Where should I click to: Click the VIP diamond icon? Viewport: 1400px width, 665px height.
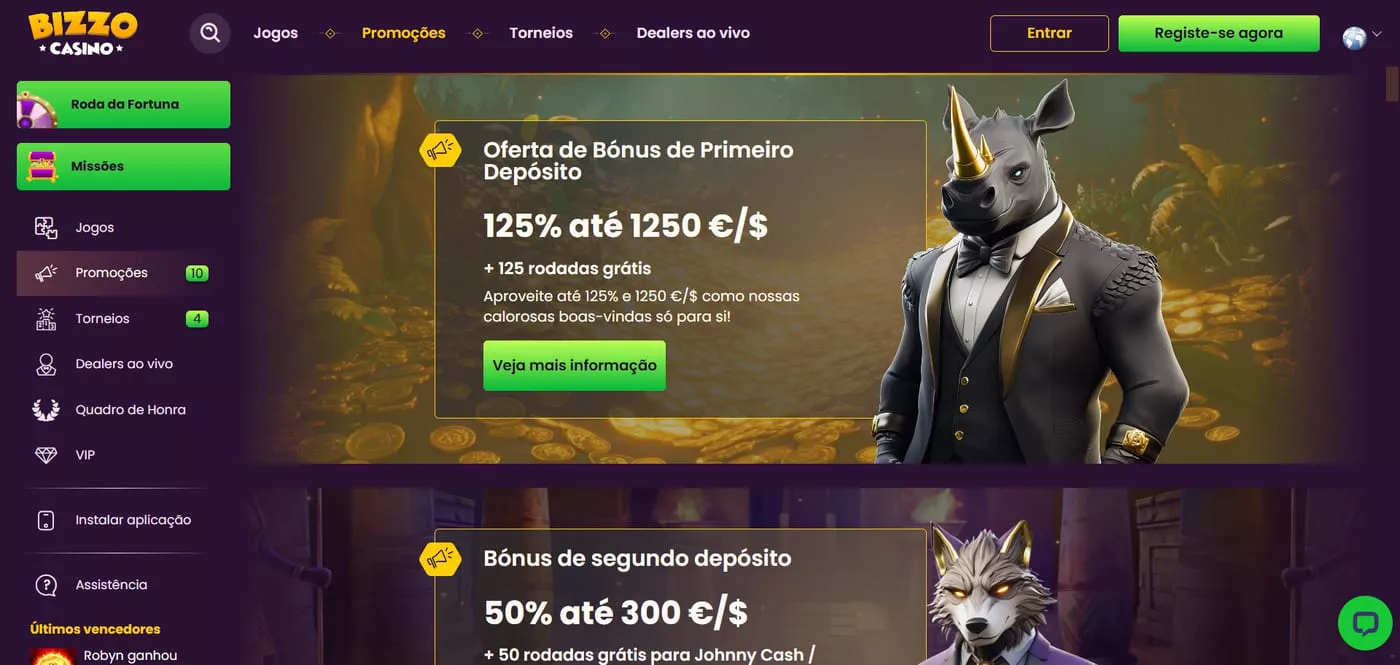[46, 455]
